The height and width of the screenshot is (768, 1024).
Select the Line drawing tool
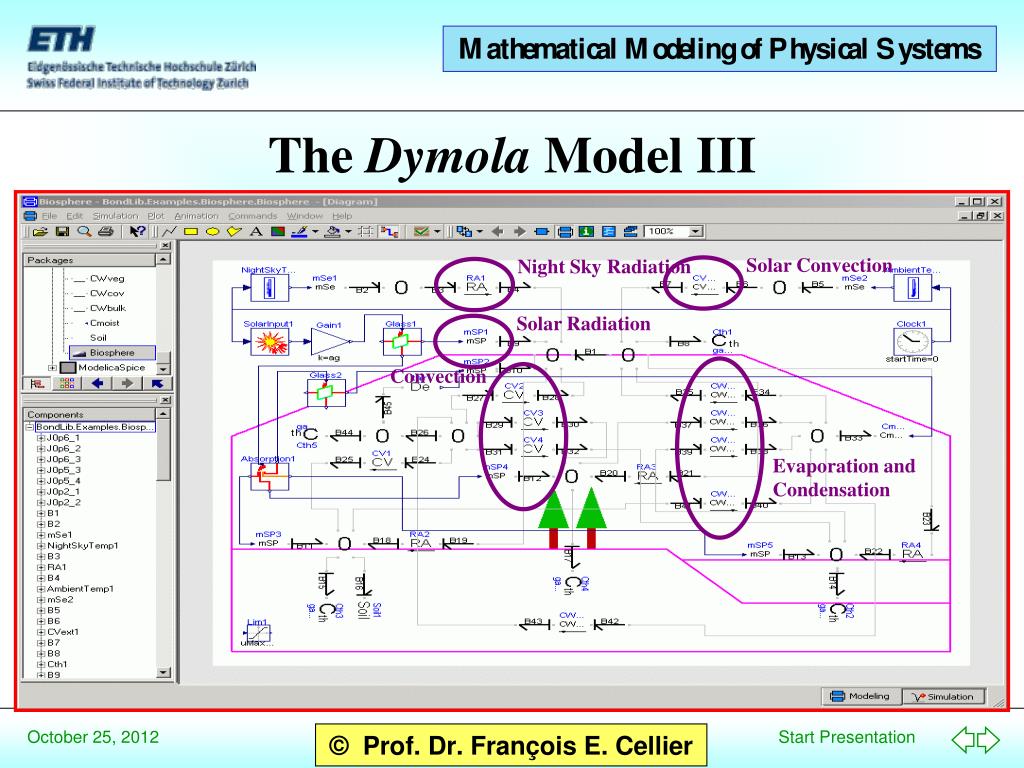(x=169, y=231)
